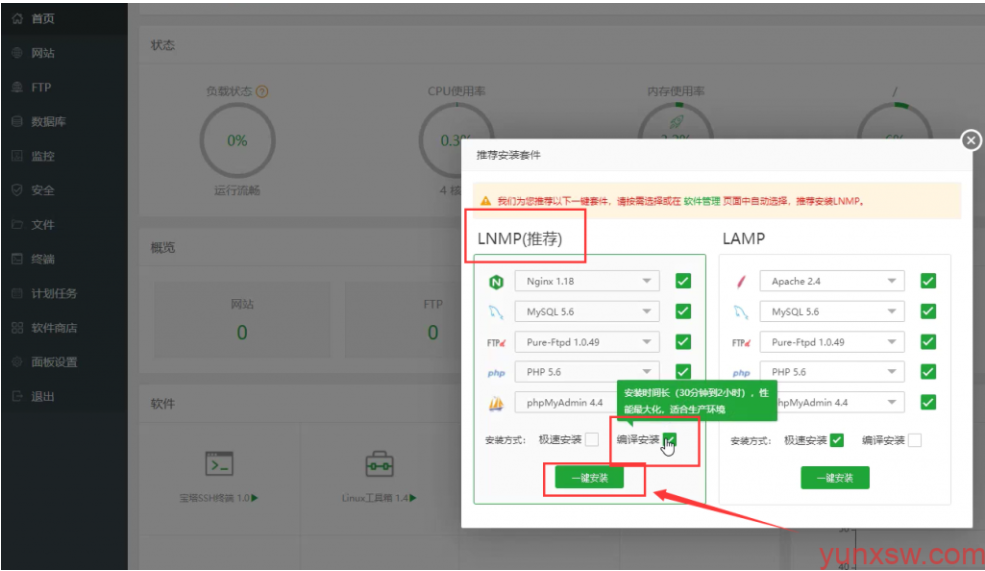985x571 pixels.
Task: Enable LNMP 极速安装 checkbox
Action: pos(592,440)
